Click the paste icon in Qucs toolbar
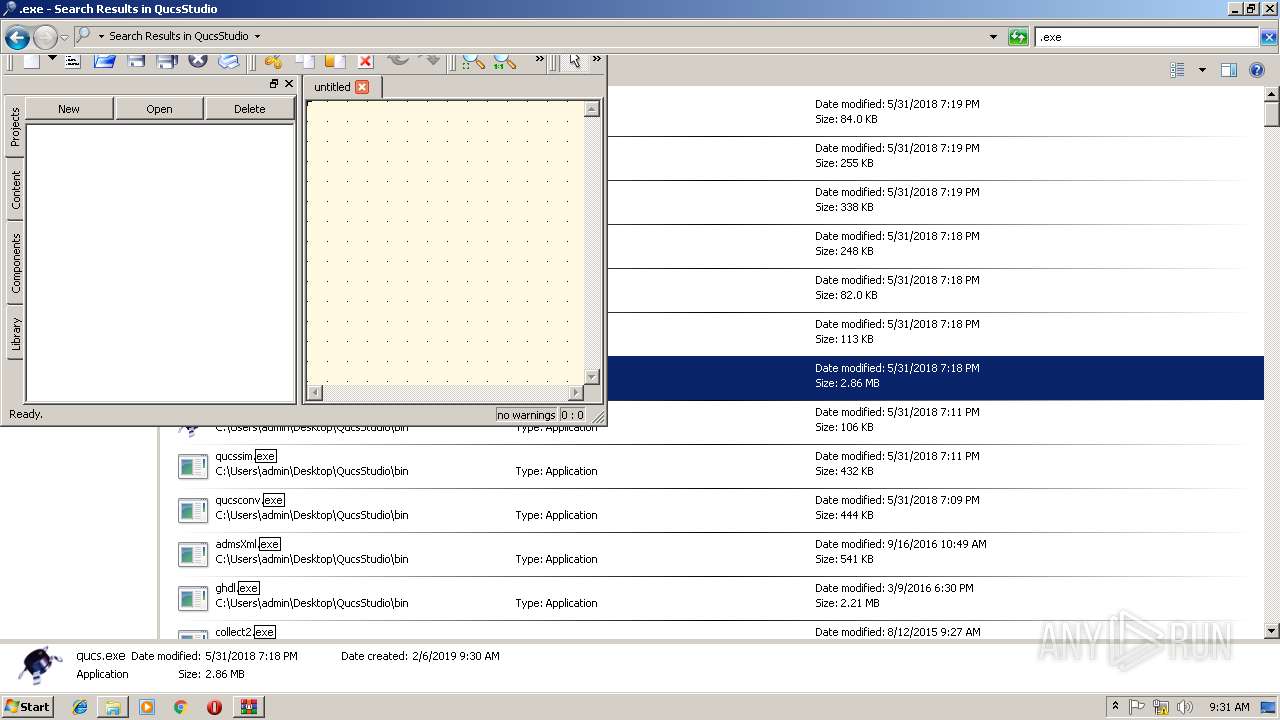 click(334, 61)
